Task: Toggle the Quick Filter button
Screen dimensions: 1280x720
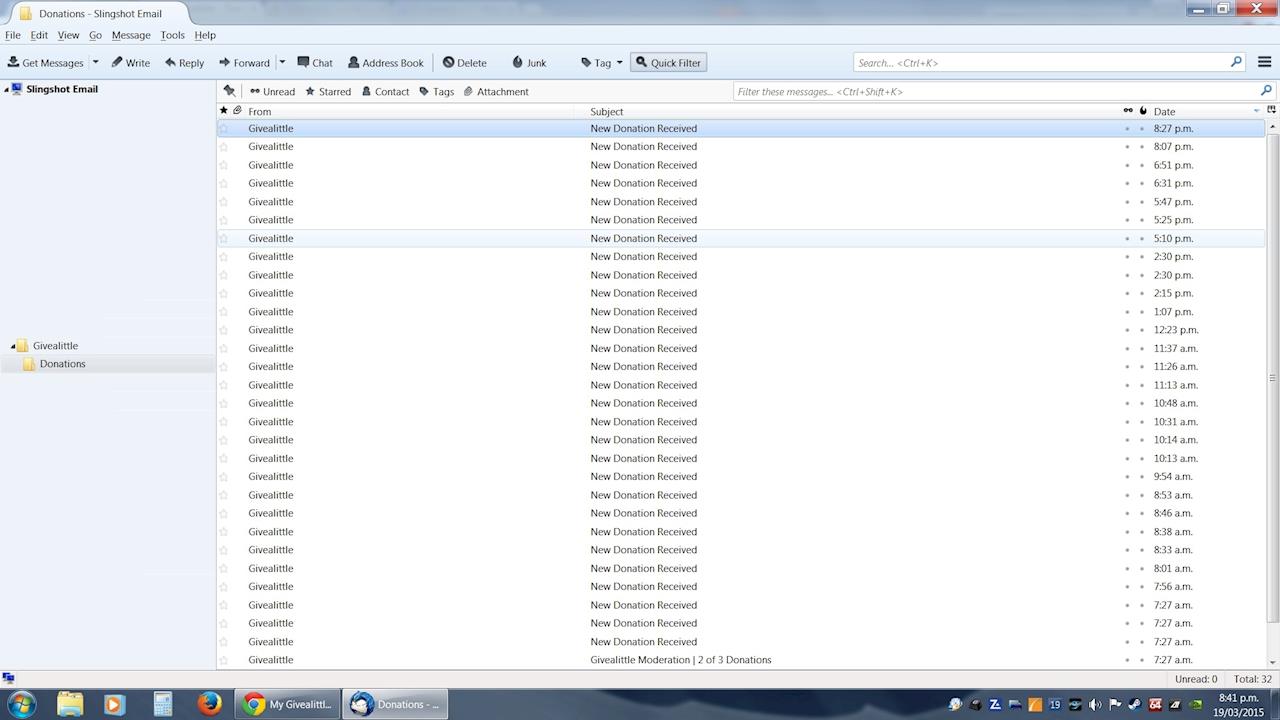Action: pos(667,62)
